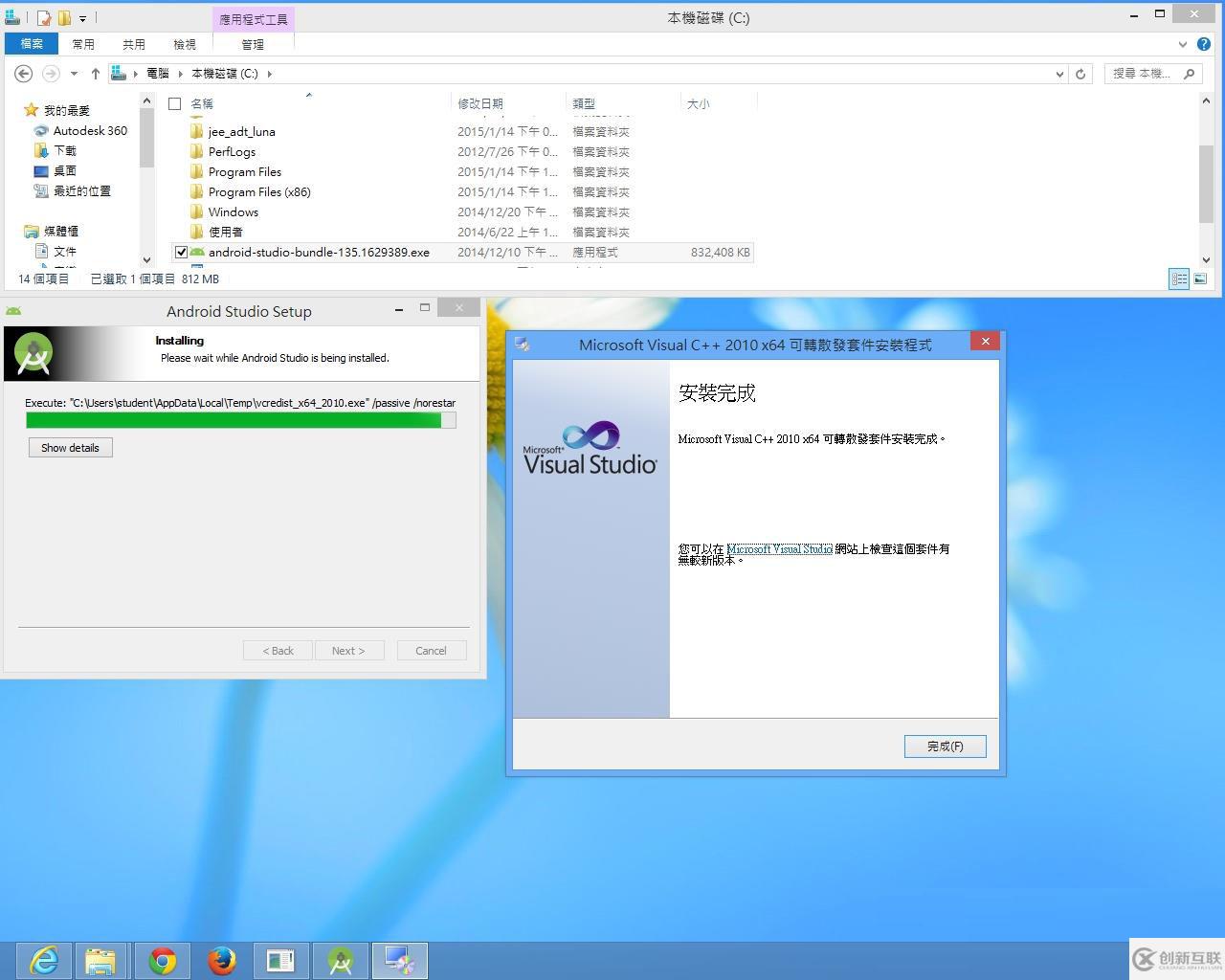Click Cancel in Android Studio Setup
Image resolution: width=1225 pixels, height=980 pixels.
click(x=431, y=651)
